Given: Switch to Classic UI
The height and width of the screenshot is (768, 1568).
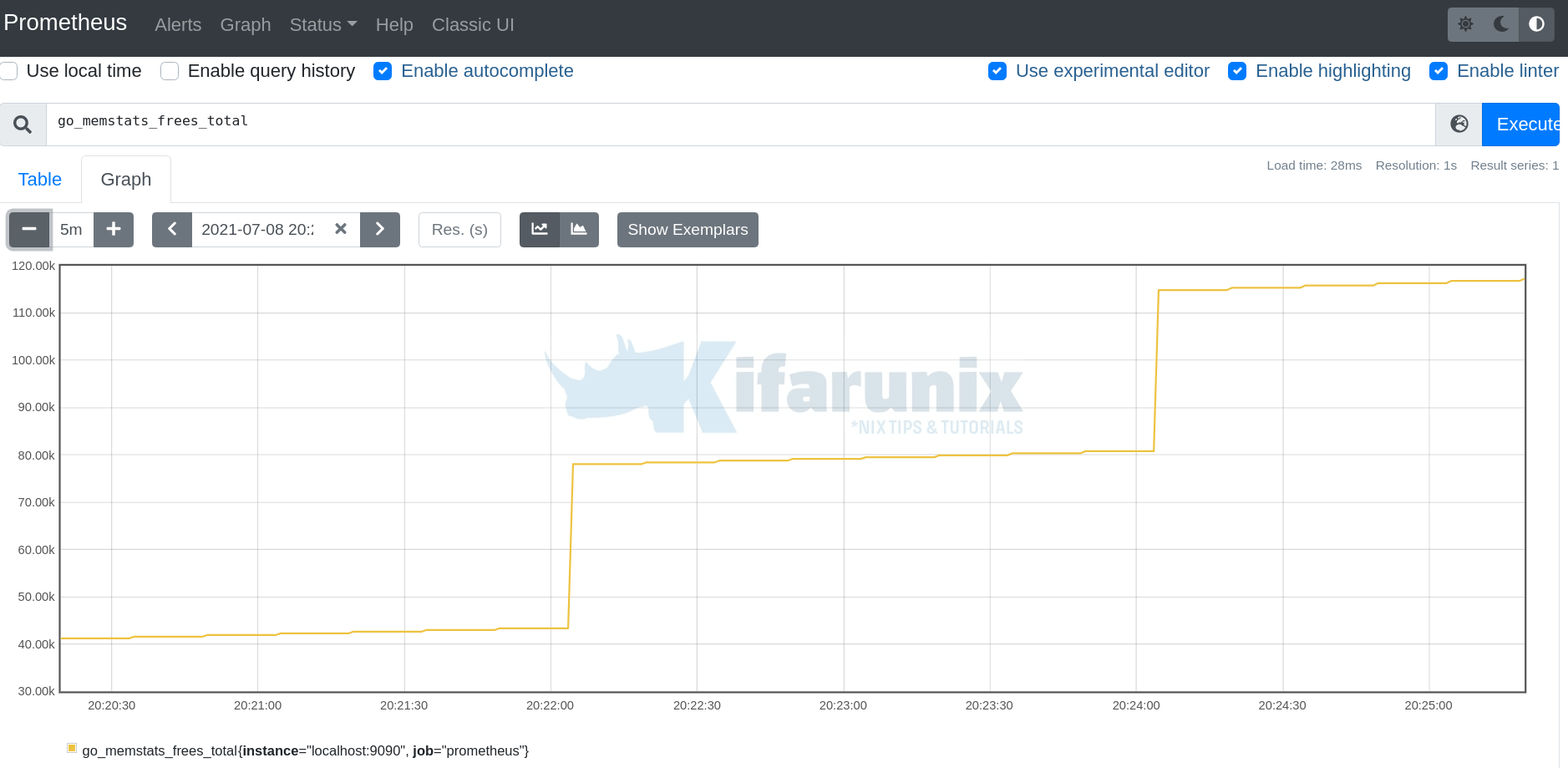Looking at the screenshot, I should 473,25.
